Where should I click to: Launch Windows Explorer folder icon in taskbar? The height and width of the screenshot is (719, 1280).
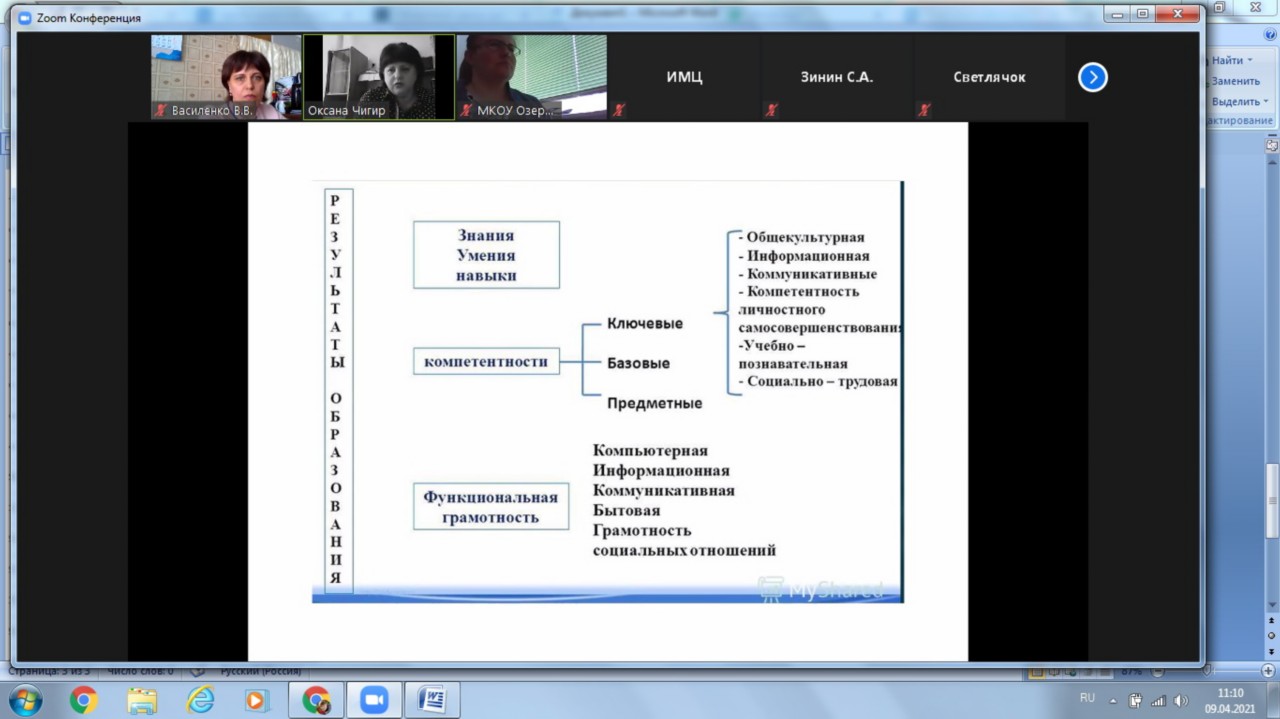tap(142, 701)
